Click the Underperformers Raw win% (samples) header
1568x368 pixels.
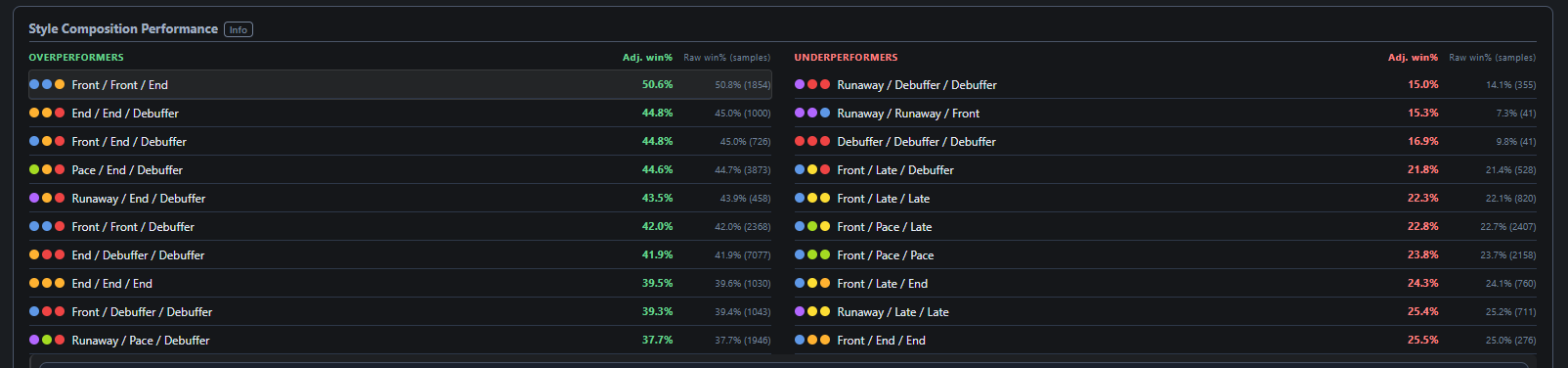[1492, 58]
